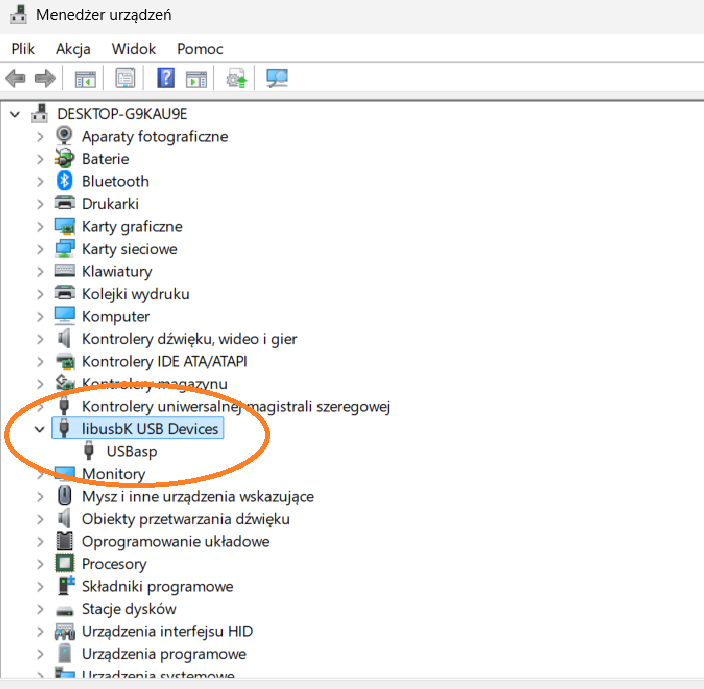704x689 pixels.
Task: Click the chip icon beside Procesory
Action: (64, 563)
